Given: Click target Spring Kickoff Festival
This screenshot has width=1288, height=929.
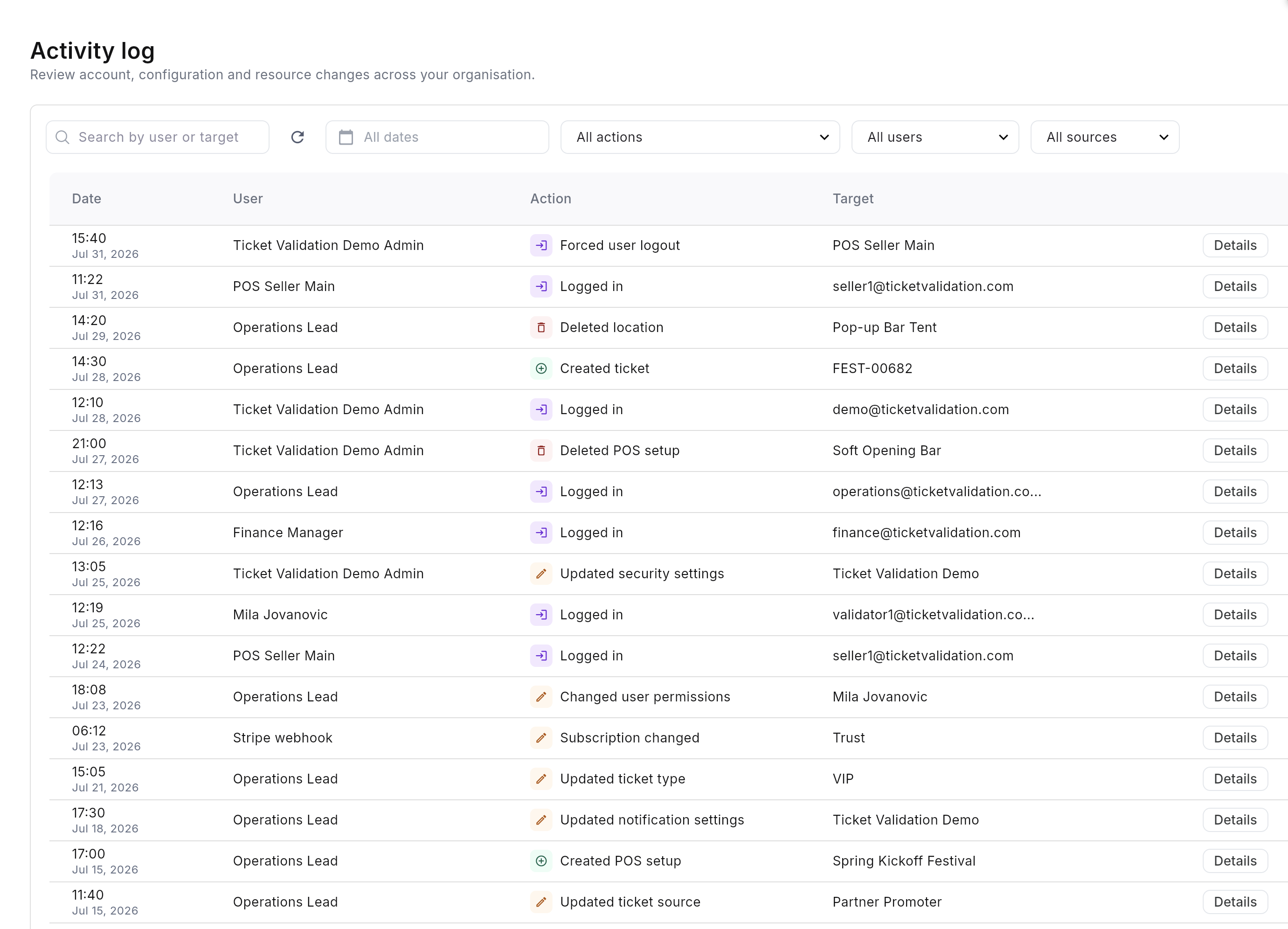Looking at the screenshot, I should click(x=904, y=861).
